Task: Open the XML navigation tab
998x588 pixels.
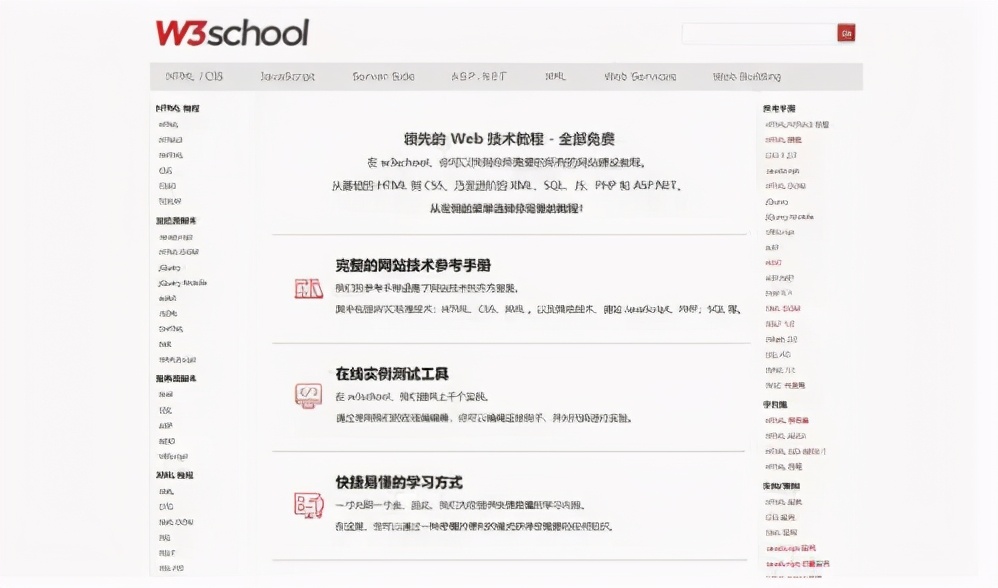Action: (555, 76)
